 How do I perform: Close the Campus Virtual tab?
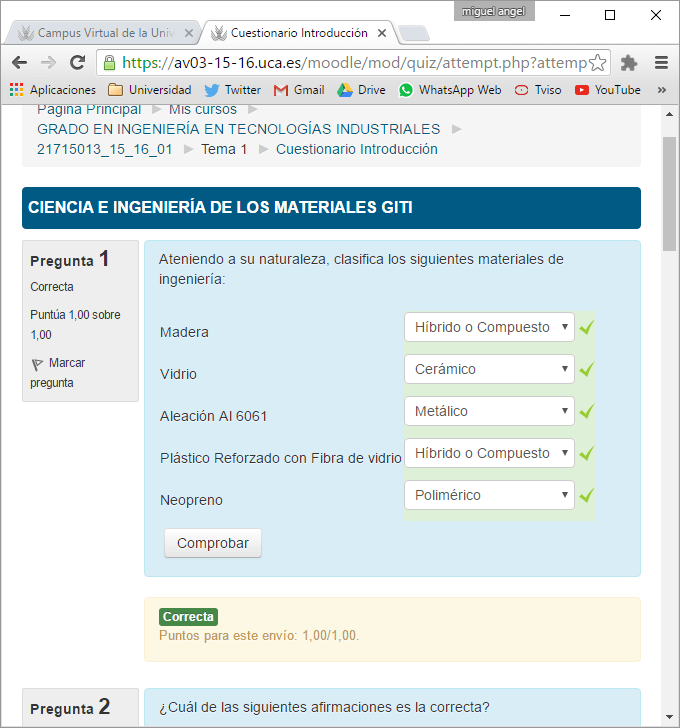click(188, 33)
